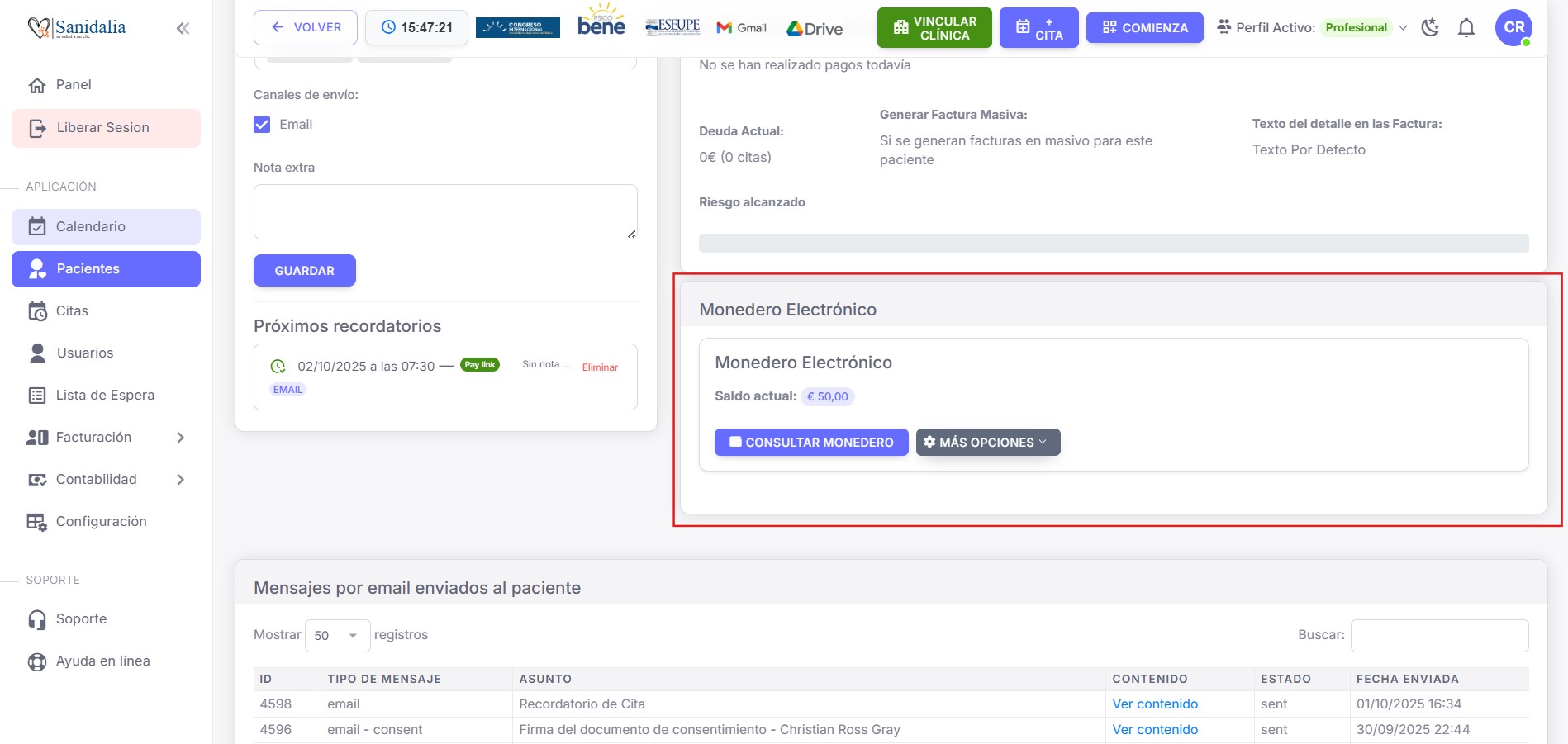Collapse the sidebar with double-chevron icon
This screenshot has height=744, width=1568.
[x=183, y=29]
